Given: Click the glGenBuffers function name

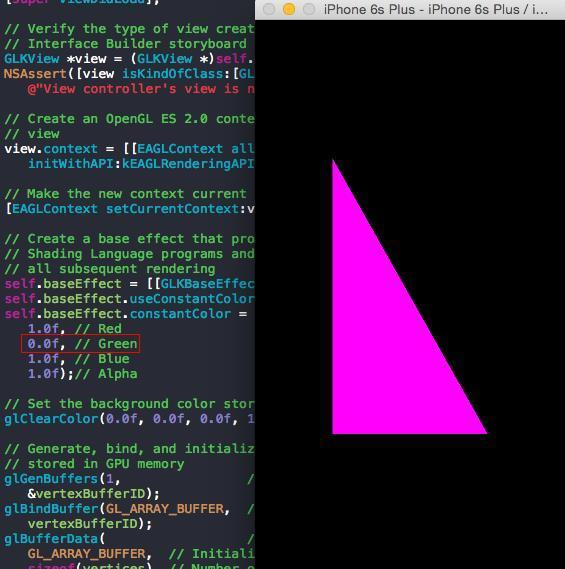Looking at the screenshot, I should (51, 479).
